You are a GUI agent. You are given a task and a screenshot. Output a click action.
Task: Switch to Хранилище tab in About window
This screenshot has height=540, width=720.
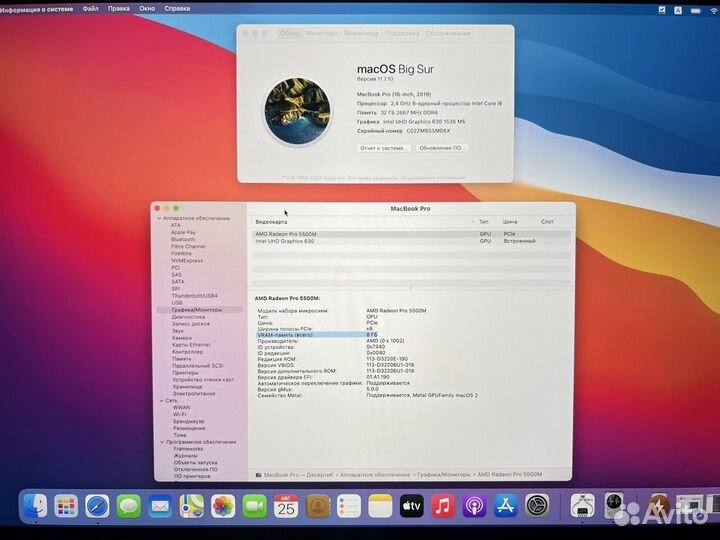coord(361,34)
